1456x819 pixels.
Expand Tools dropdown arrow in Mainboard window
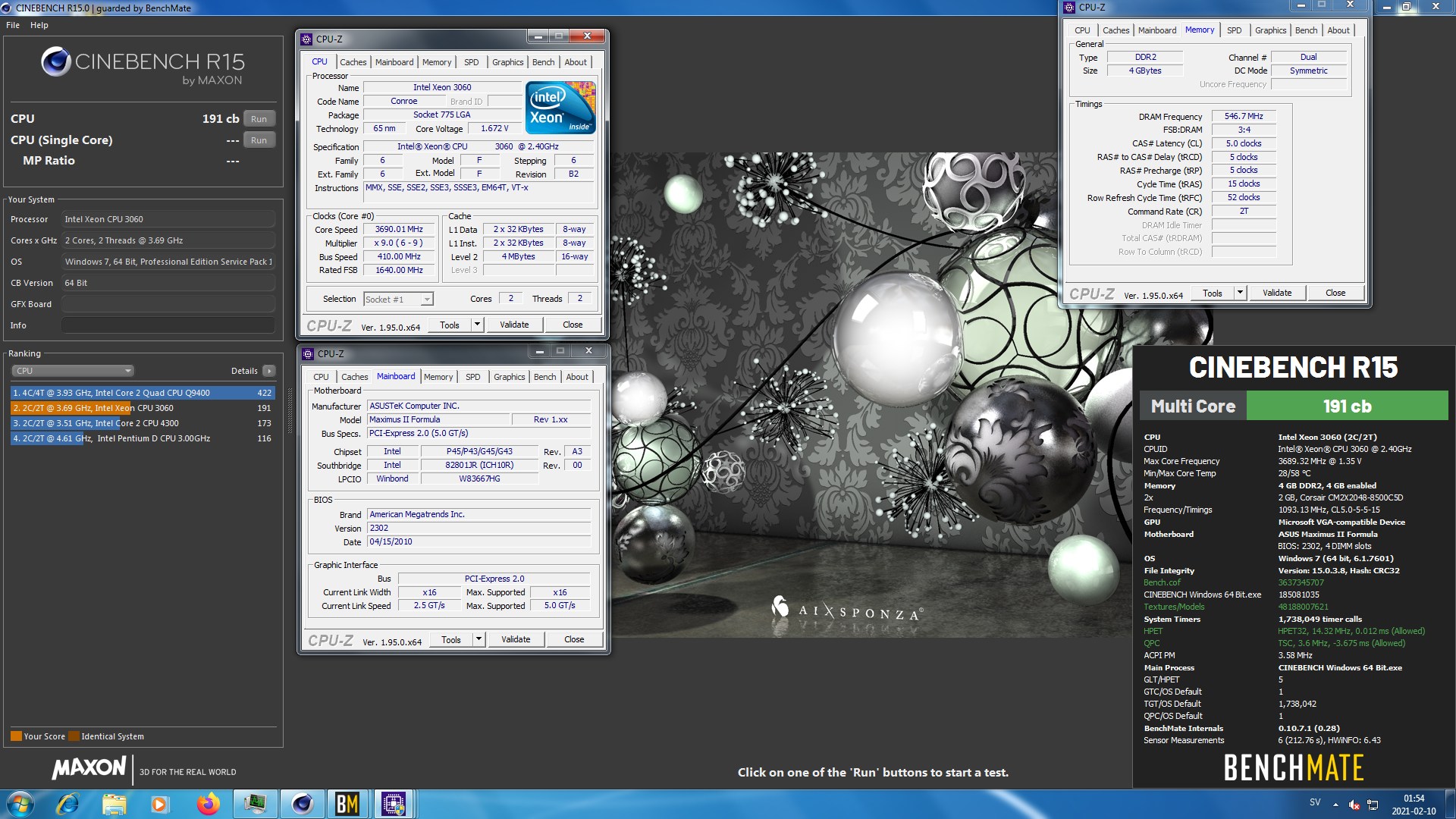click(x=479, y=639)
